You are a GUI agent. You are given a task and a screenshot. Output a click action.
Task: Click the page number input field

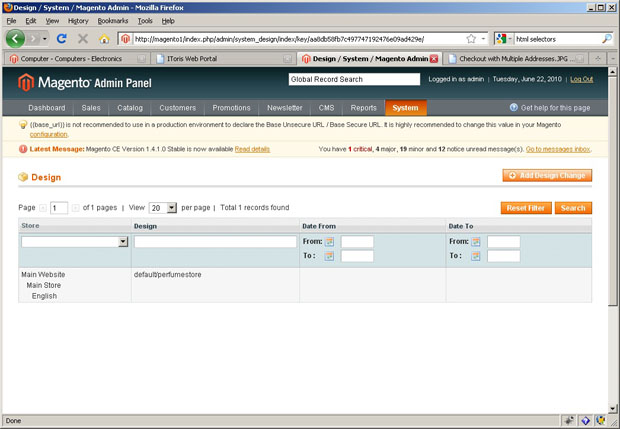pyautogui.click(x=59, y=208)
